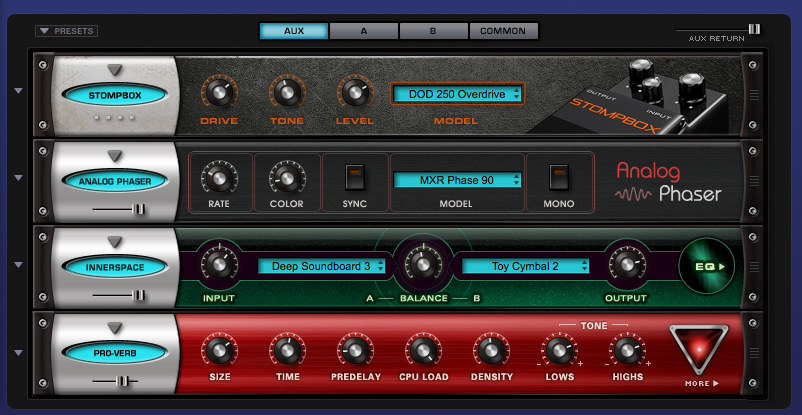Open the Deep Soundboard 3 impulse dropdown
The image size is (802, 415).
point(321,266)
